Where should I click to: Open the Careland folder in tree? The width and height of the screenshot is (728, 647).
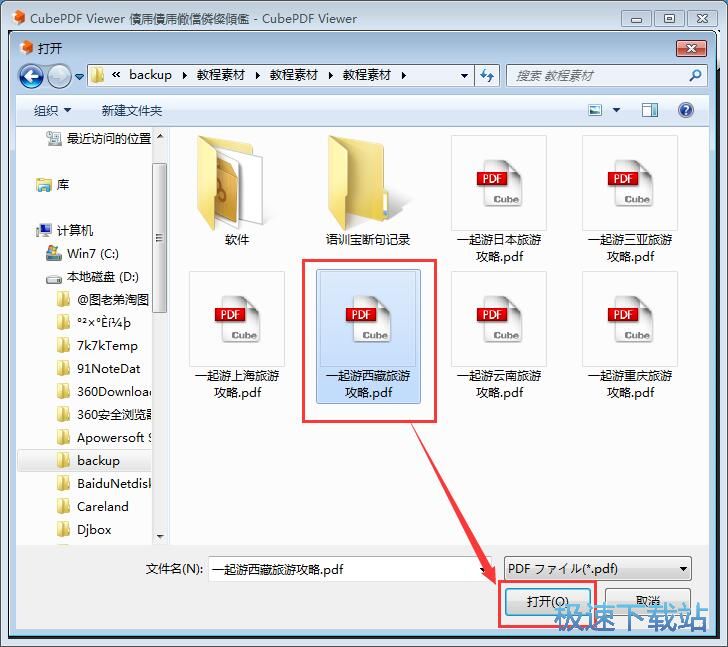[x=92, y=506]
